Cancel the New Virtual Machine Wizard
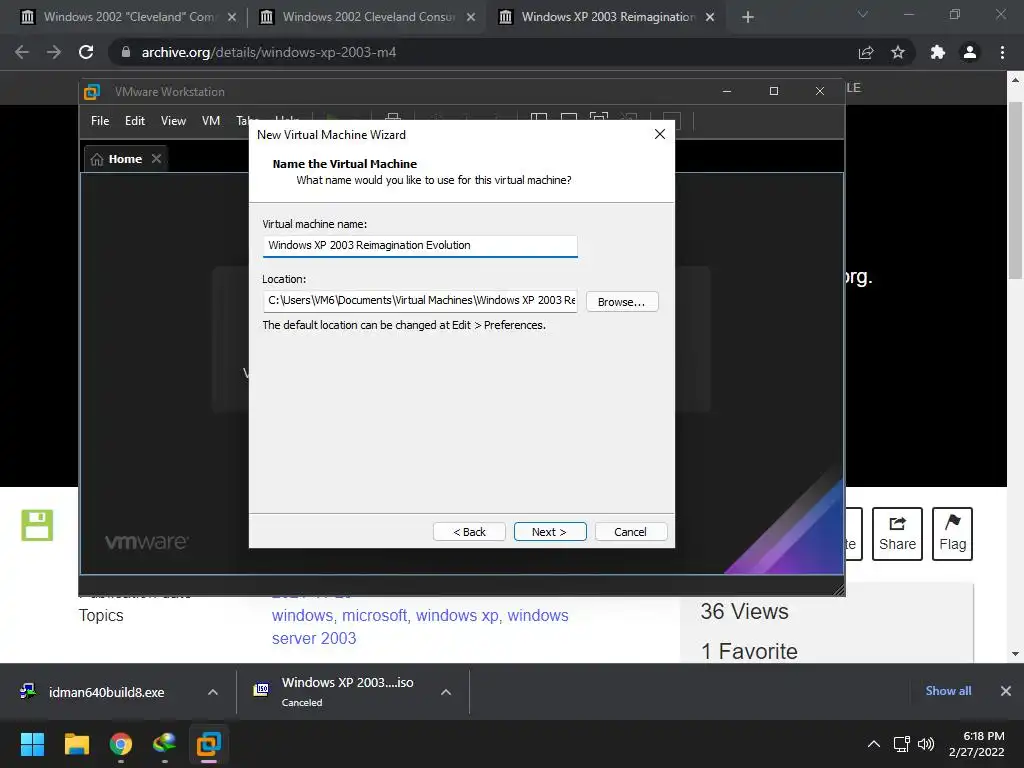The image size is (1024, 768). coord(630,532)
